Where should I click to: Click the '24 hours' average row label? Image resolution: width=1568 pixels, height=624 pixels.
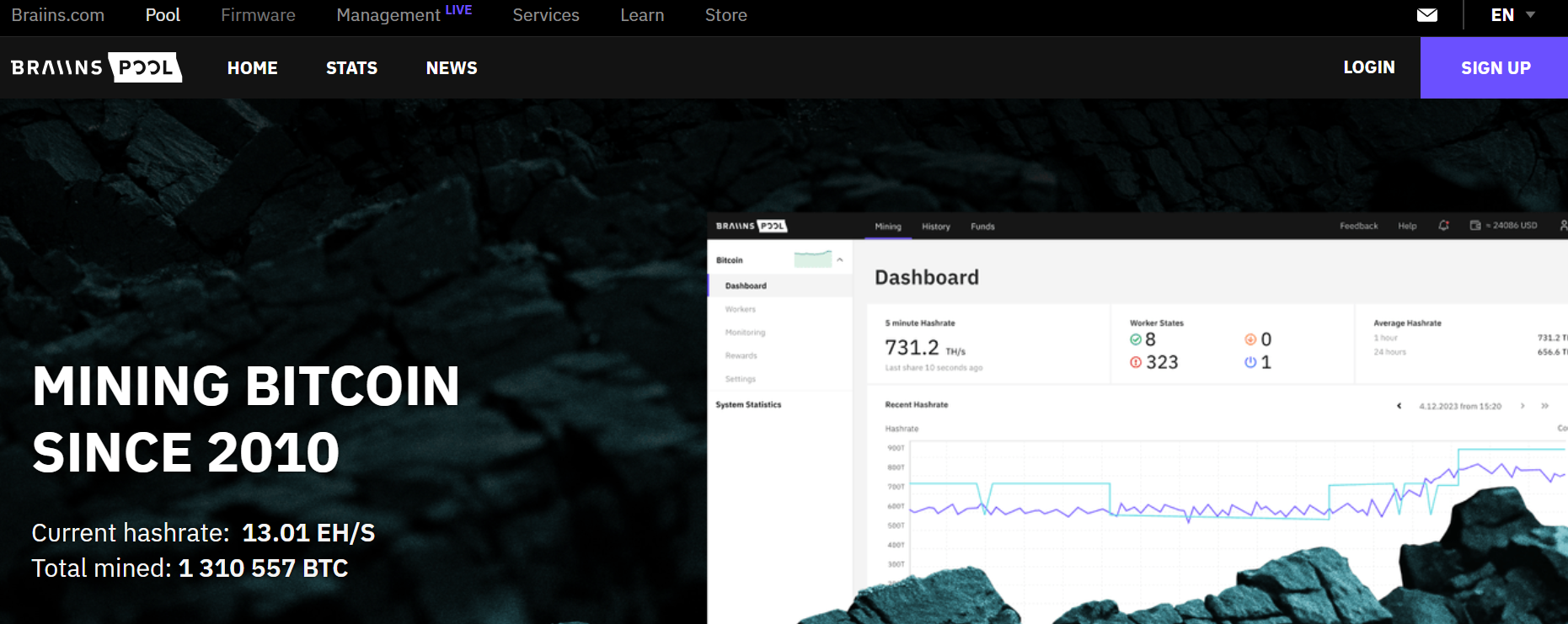[x=1389, y=352]
